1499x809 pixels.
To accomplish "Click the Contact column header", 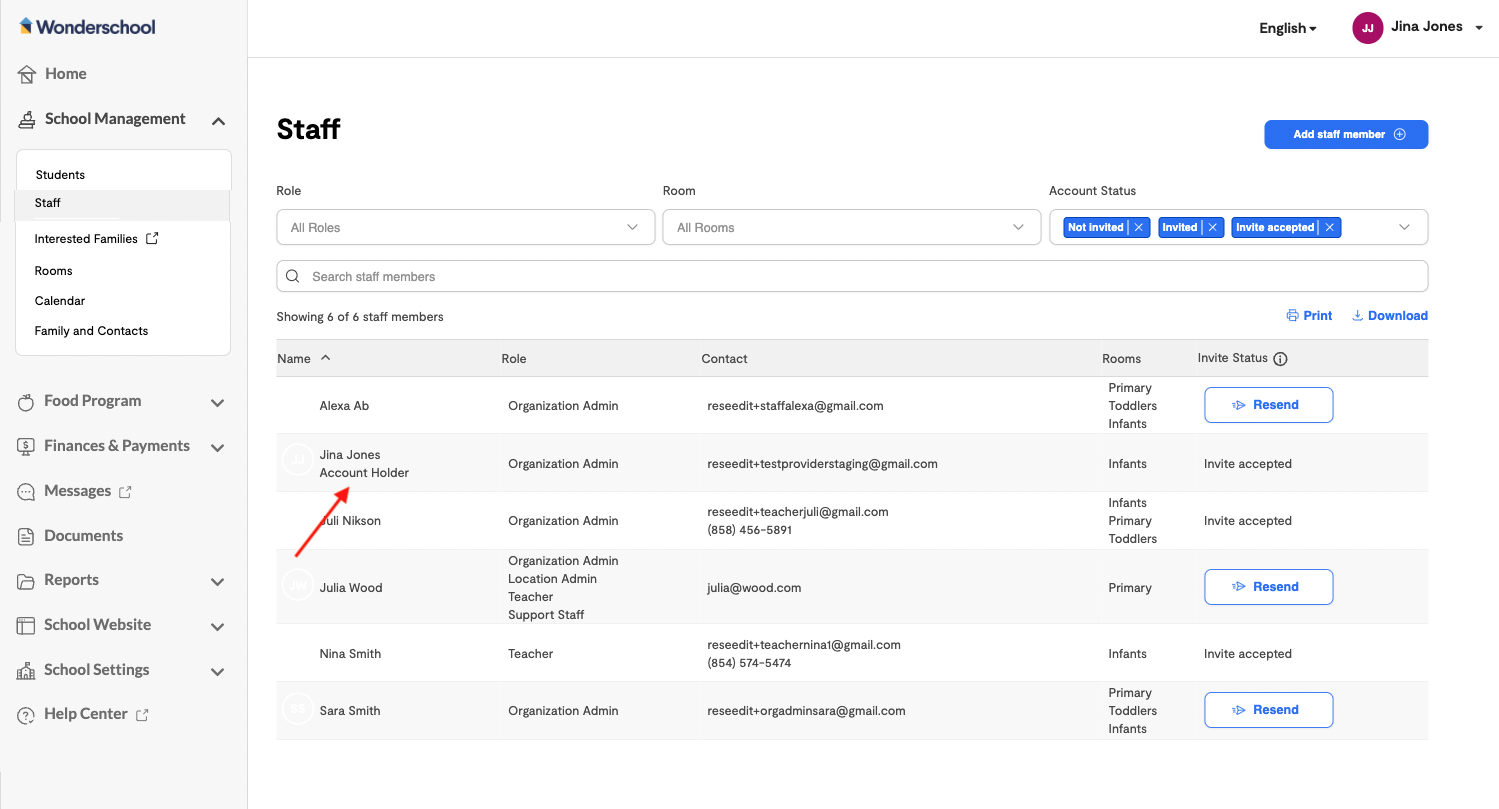I will tap(725, 359).
